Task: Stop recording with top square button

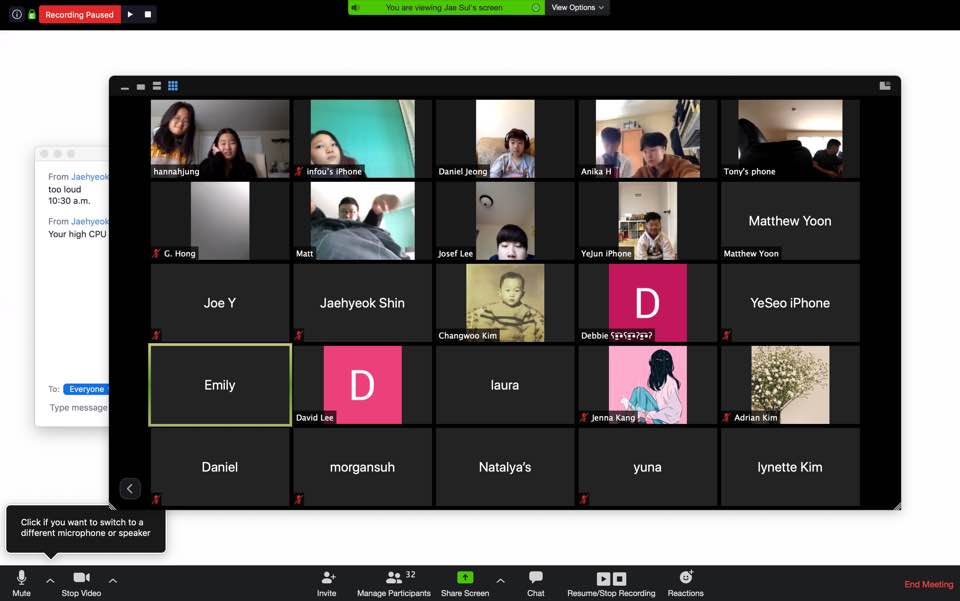Action: click(148, 14)
